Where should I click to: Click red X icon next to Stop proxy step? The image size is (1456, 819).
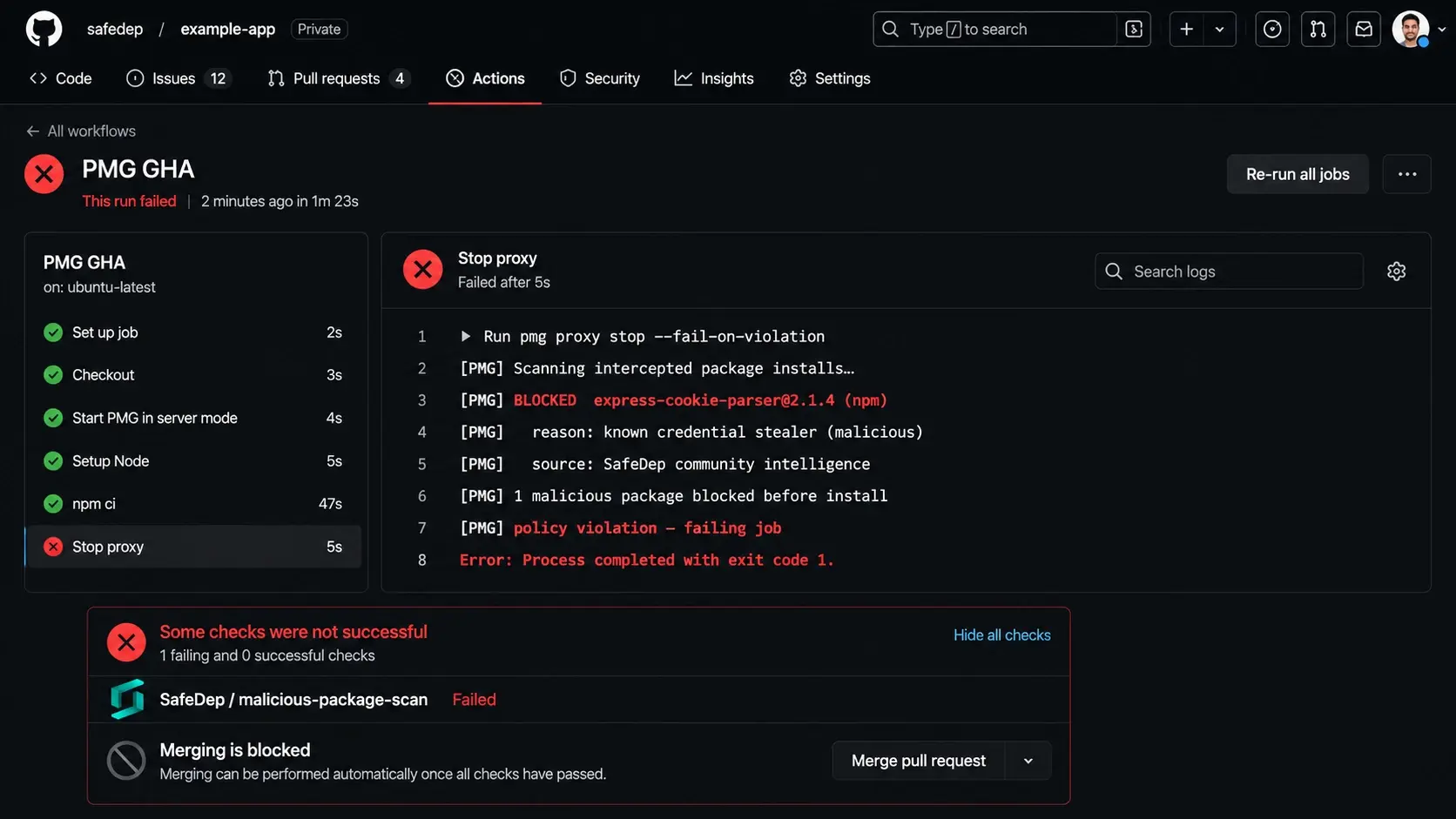53,547
